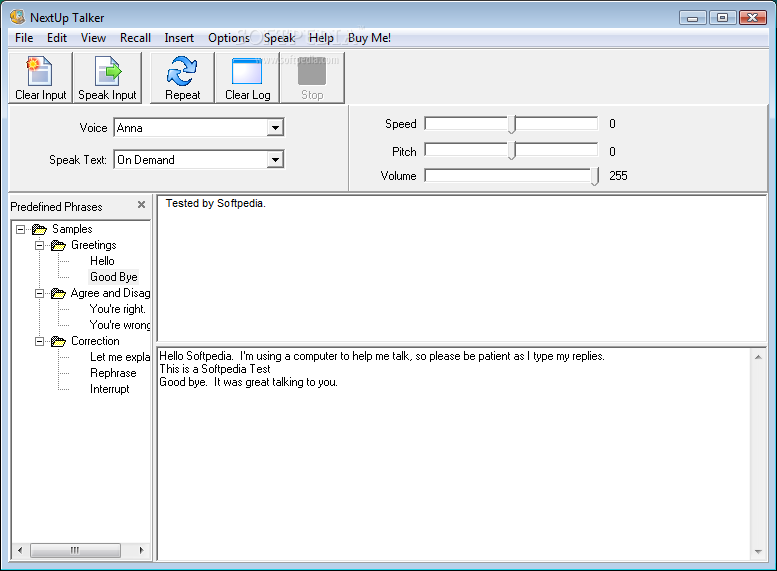The image size is (777, 571).
Task: Click the phrases panel left scroll arrow
Action: pos(20,550)
